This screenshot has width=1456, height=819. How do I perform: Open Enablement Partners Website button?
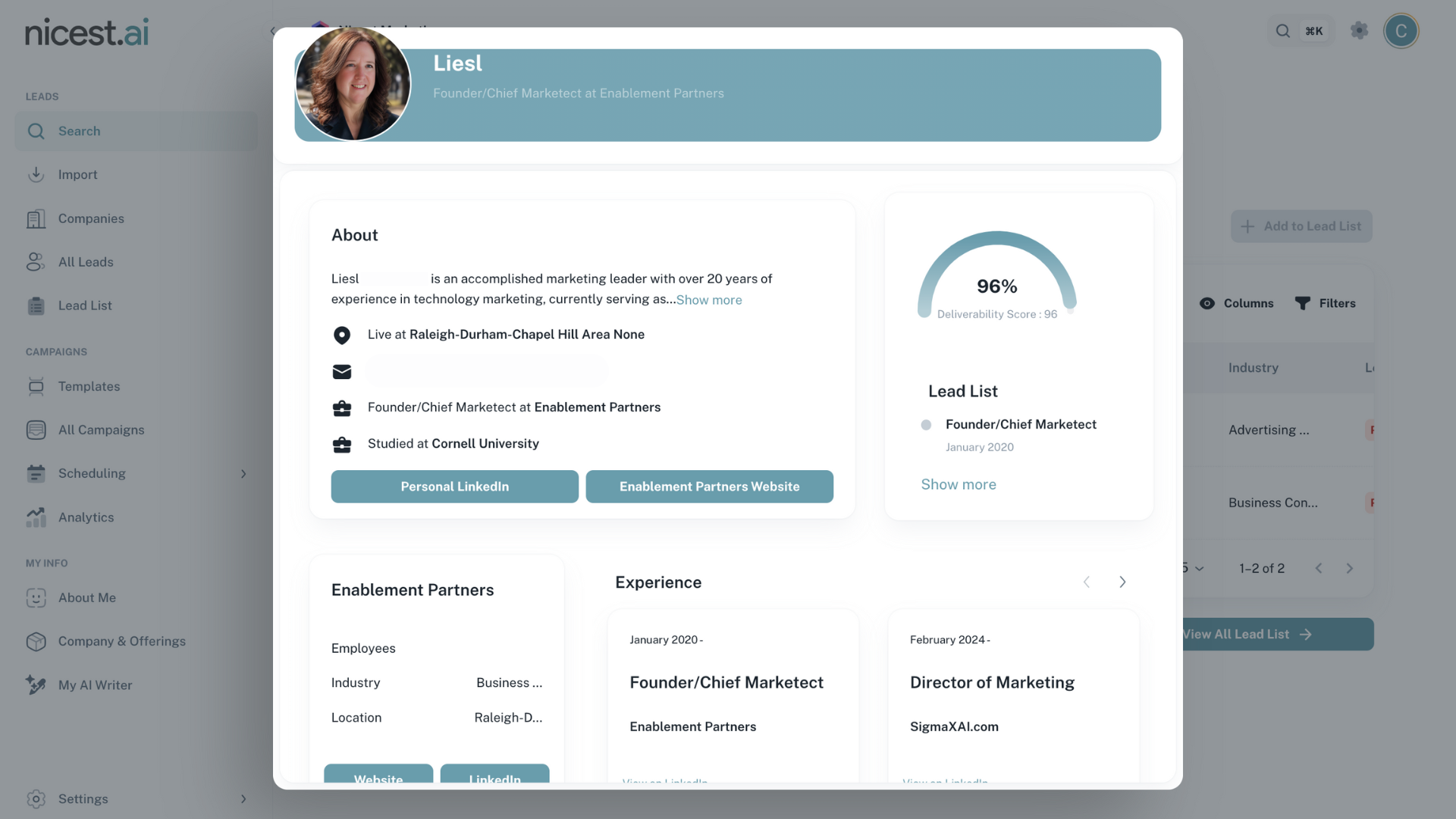click(710, 487)
